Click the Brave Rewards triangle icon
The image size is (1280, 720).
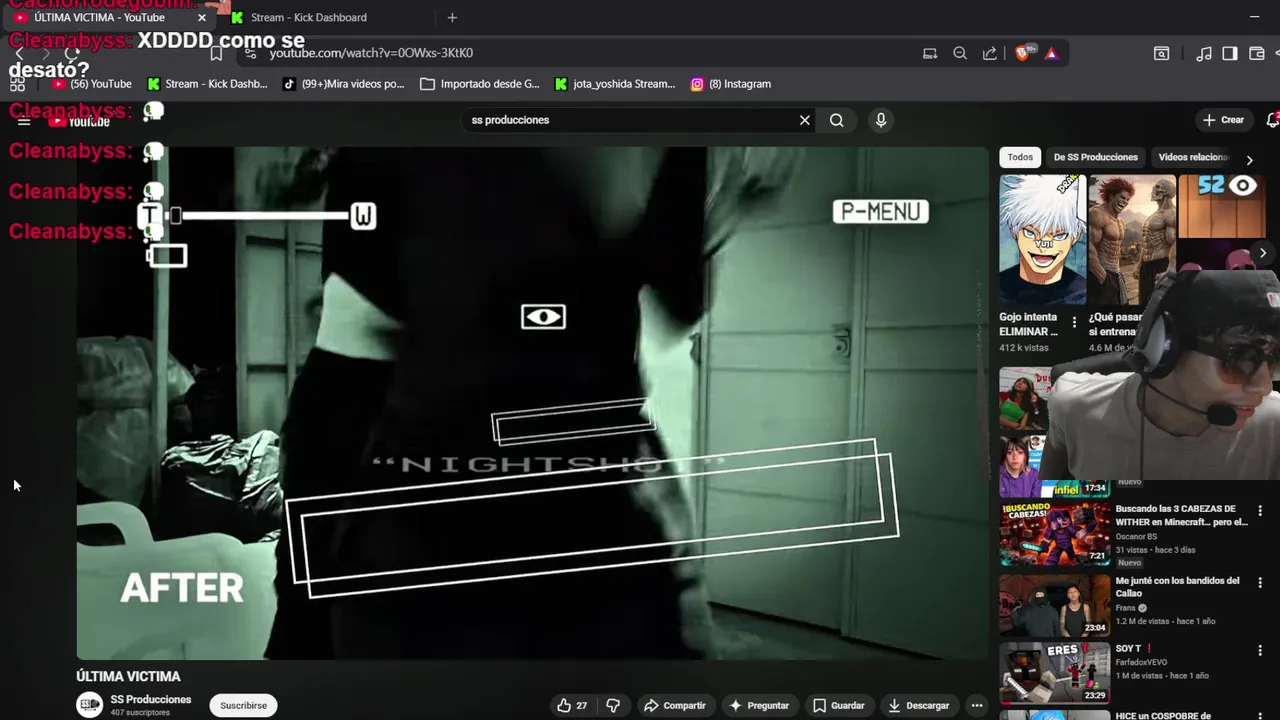pyautogui.click(x=1051, y=53)
